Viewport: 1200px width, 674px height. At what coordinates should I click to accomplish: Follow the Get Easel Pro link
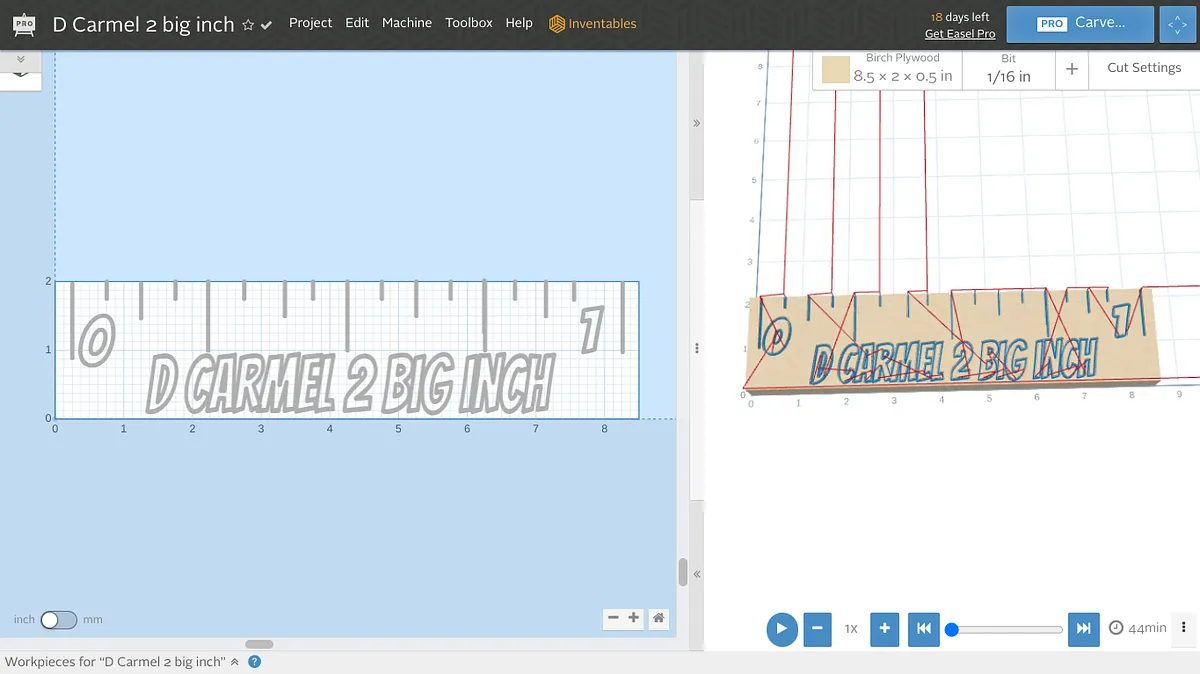point(959,34)
